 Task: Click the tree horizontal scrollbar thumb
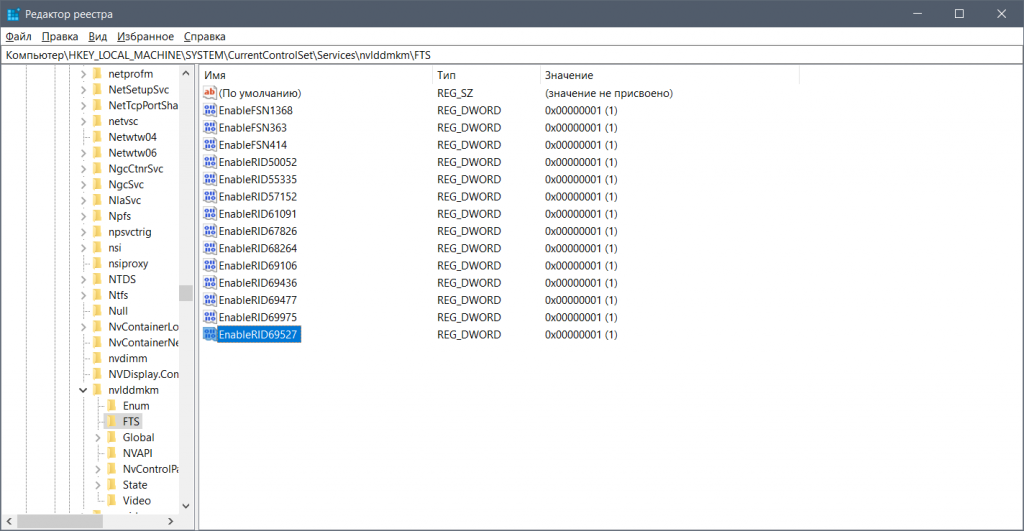(x=60, y=521)
